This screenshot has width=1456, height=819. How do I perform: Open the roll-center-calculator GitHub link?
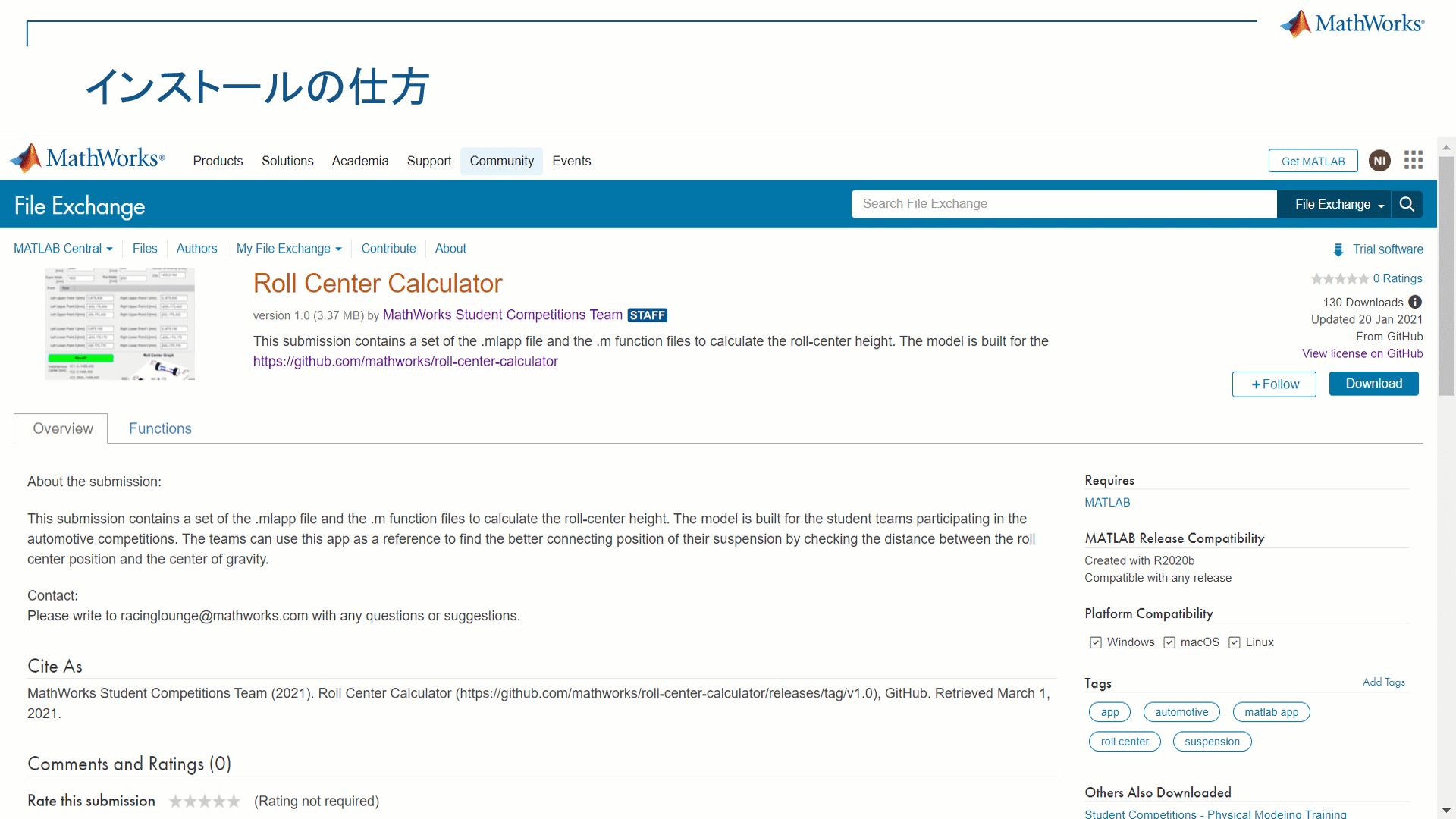point(405,362)
